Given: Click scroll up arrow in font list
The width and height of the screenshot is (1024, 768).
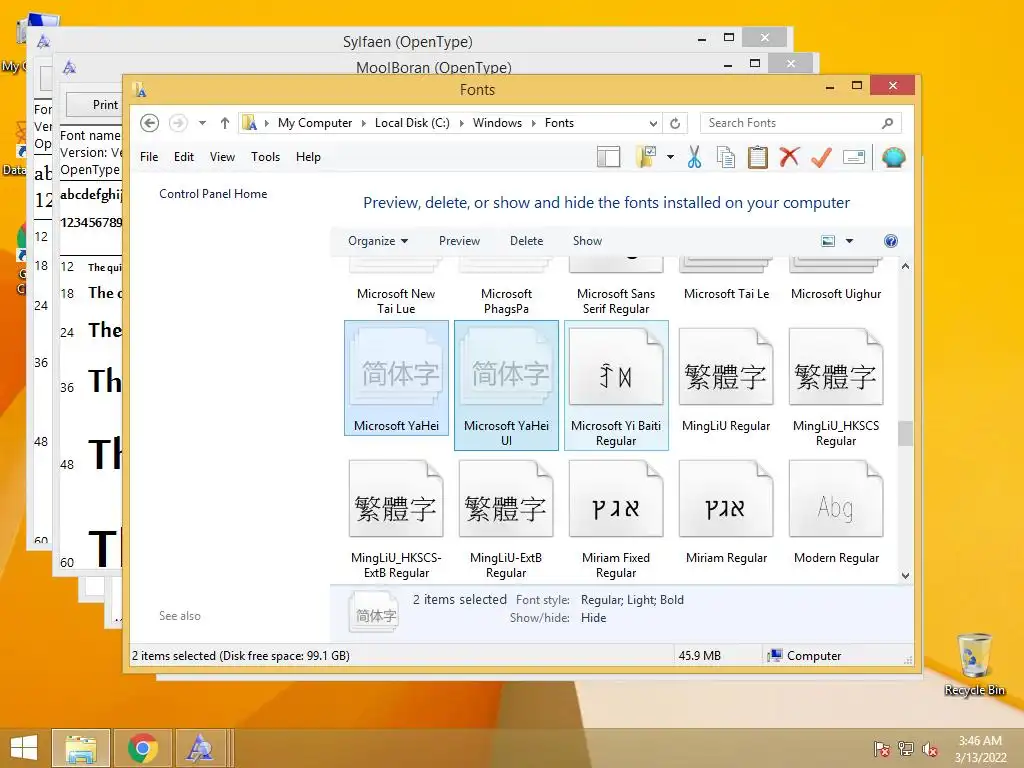Looking at the screenshot, I should pos(905,266).
